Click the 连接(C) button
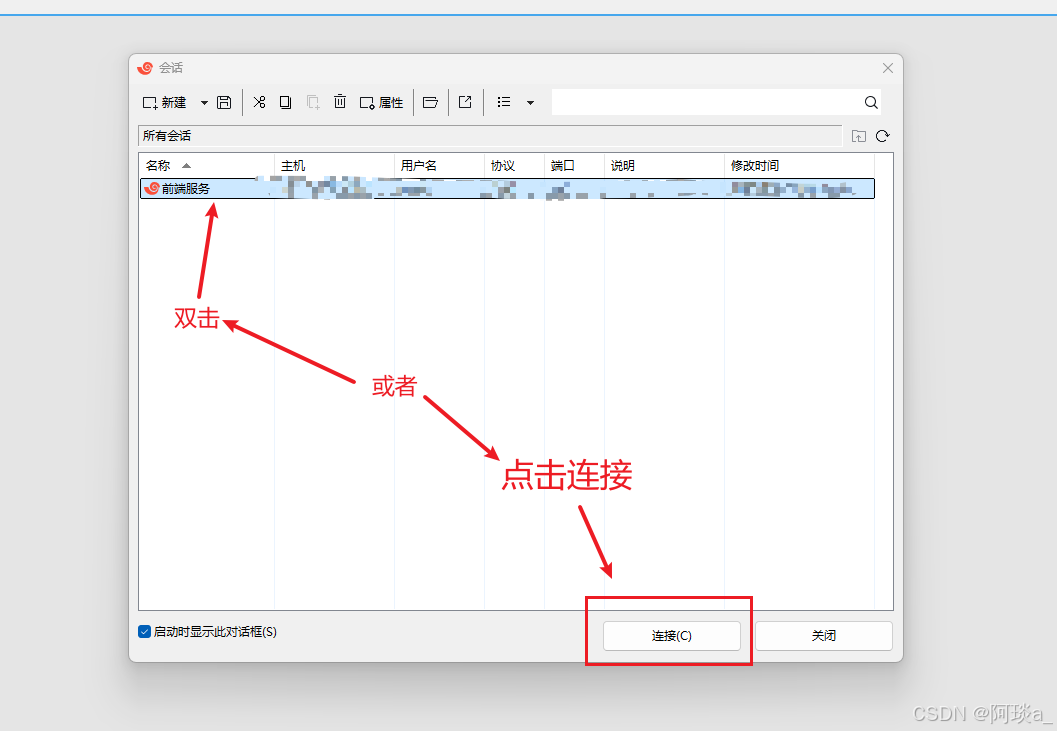This screenshot has height=731, width=1057. [x=669, y=635]
